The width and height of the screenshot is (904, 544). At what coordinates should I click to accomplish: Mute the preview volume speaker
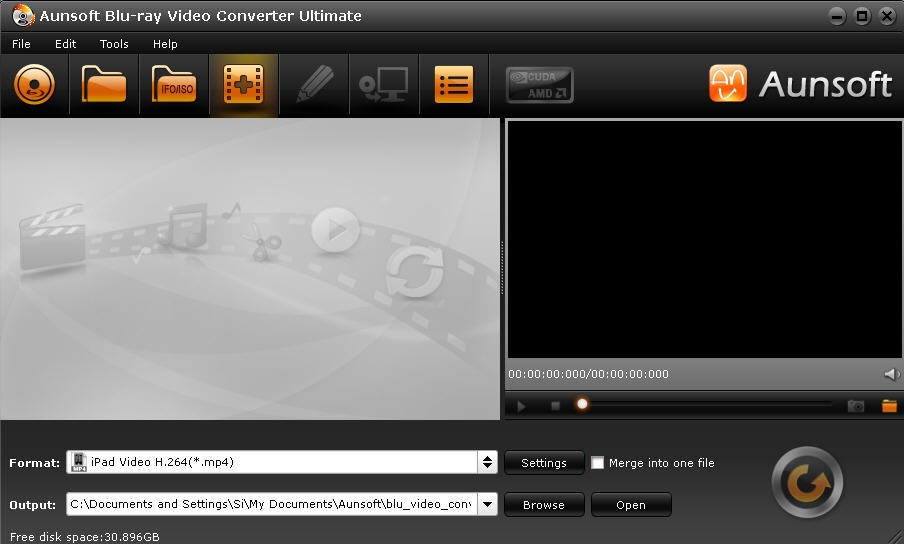click(x=891, y=375)
